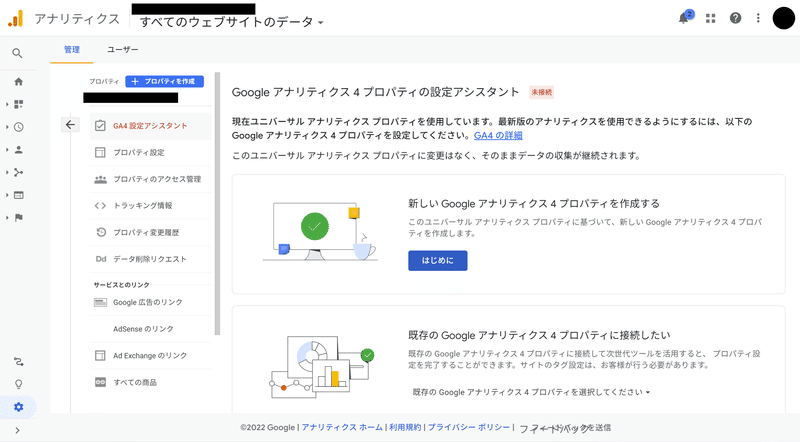800x442 pixels.
Task: Open 既存の Google アナリティクス 4 プロパティを選択 dropdown
Action: (531, 392)
